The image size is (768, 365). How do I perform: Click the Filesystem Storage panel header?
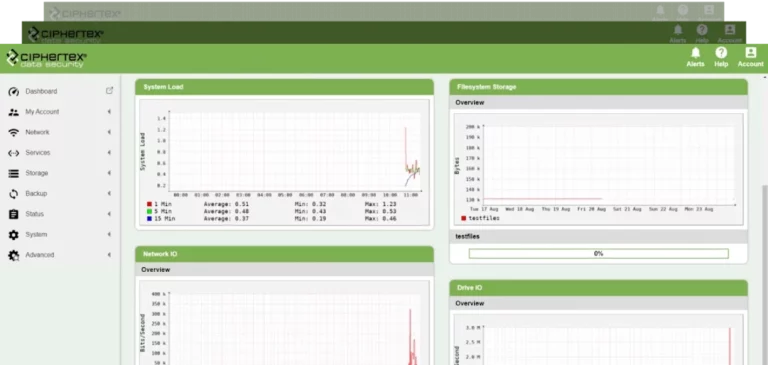[x=599, y=87]
